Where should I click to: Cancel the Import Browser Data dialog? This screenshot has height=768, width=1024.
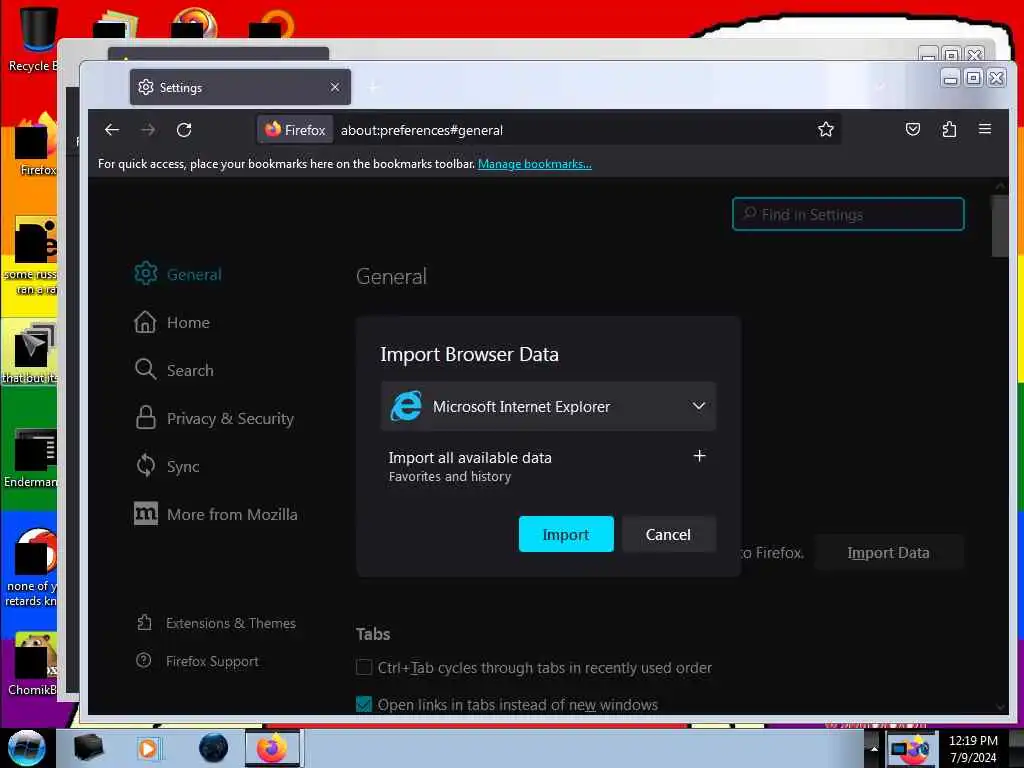pyautogui.click(x=668, y=534)
